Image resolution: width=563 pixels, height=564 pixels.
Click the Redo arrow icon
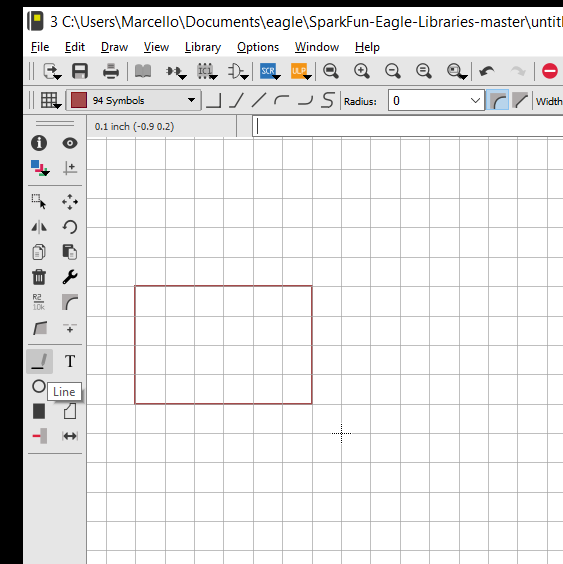pos(518,71)
